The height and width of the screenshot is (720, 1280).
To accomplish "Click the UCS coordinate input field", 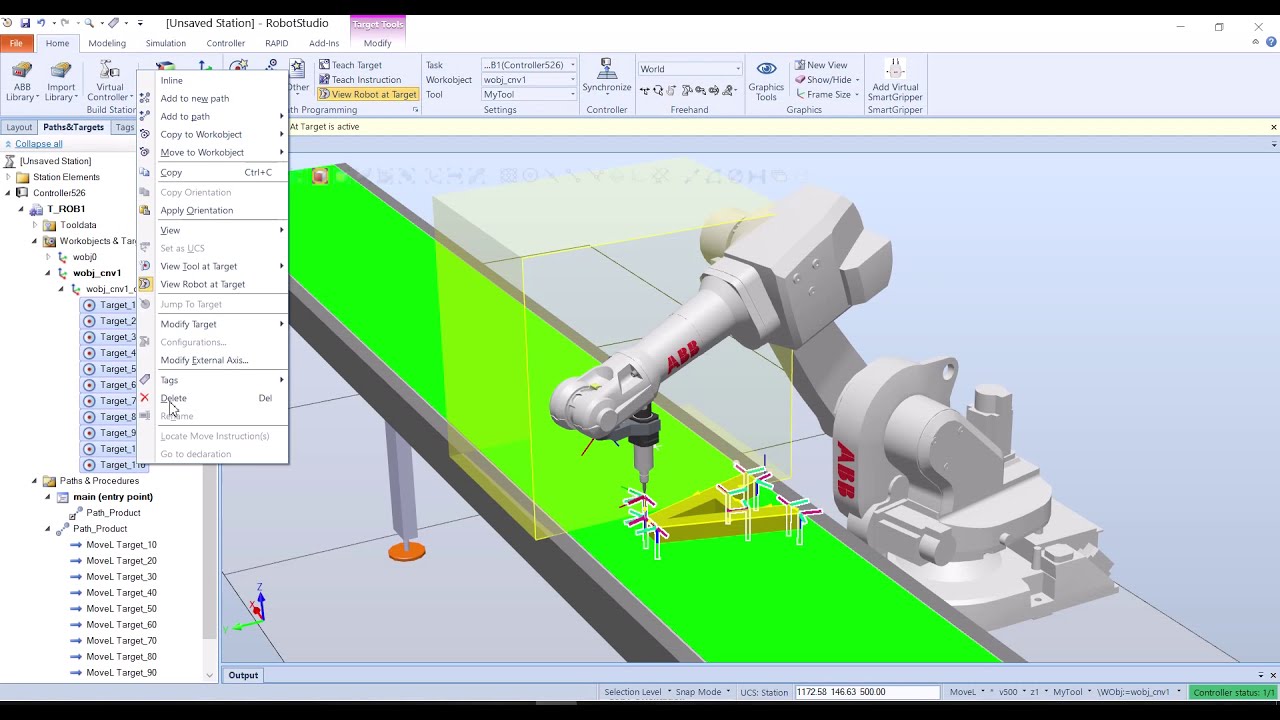I will pos(867,692).
